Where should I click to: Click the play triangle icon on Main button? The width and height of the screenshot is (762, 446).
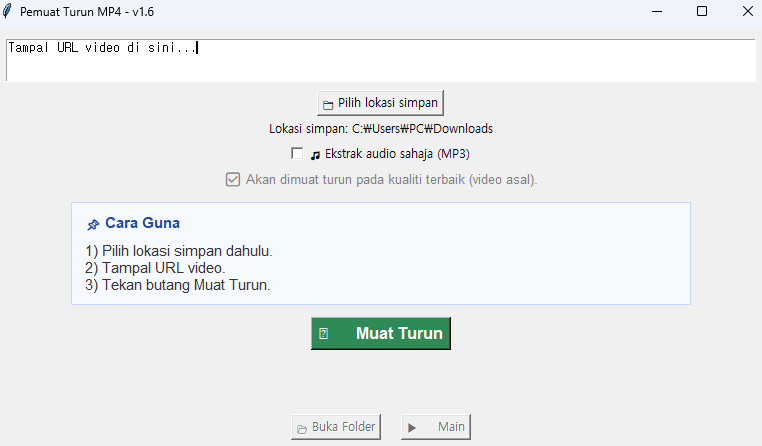tap(412, 428)
